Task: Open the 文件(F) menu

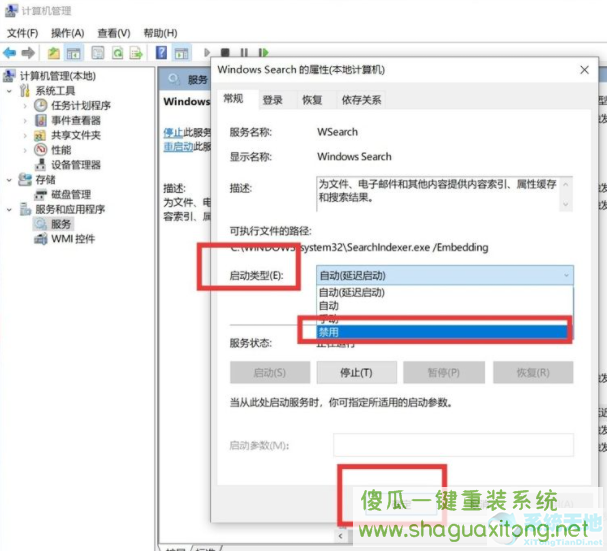Action: [x=22, y=33]
